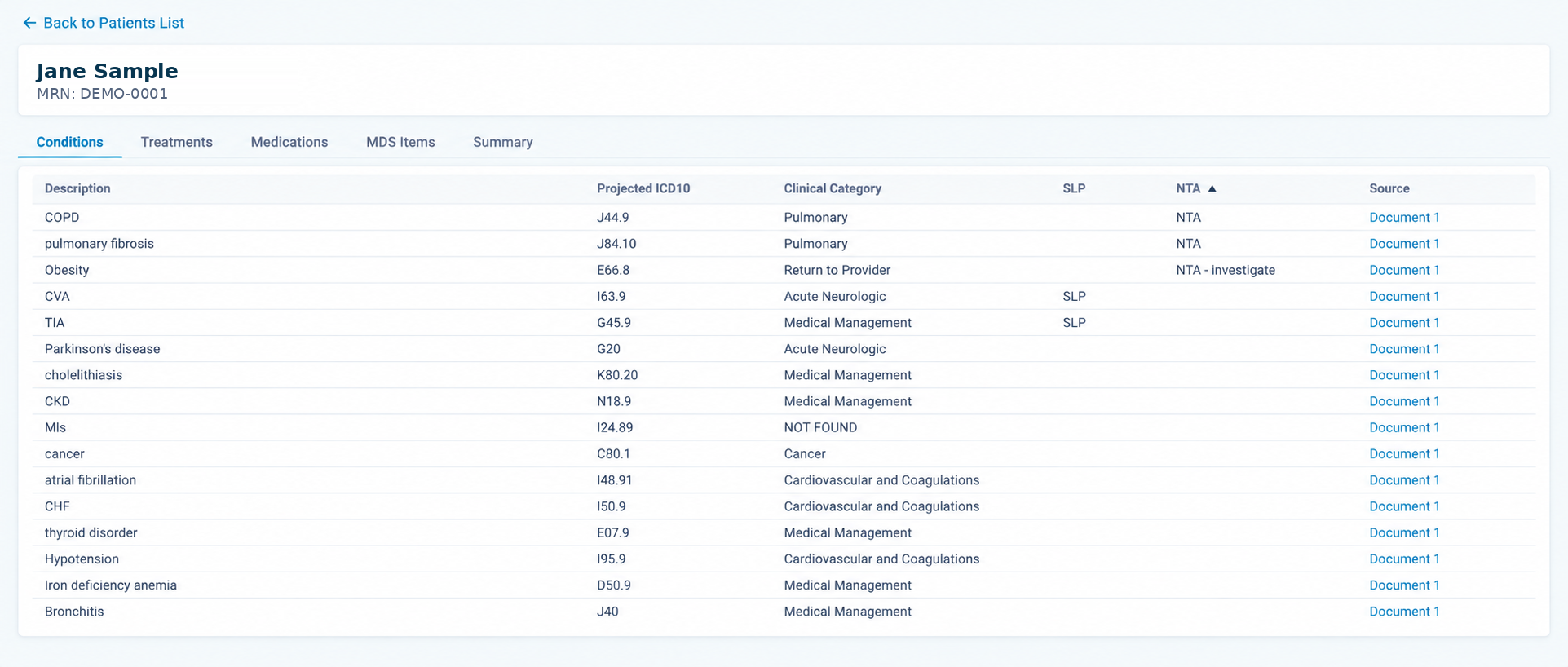Sort by Clinical Category column header
The width and height of the screenshot is (1568, 667).
tap(833, 188)
